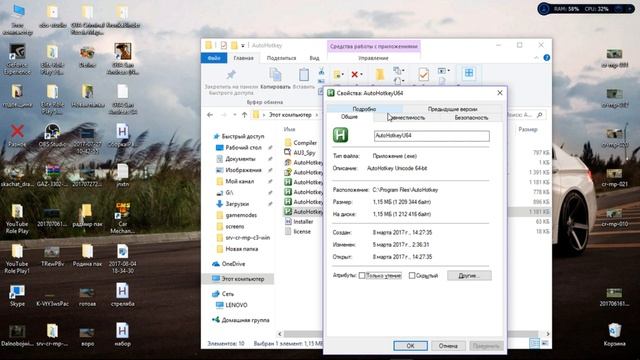Click file name field AutoHotkeyU64
The width and height of the screenshot is (640, 360).
pyautogui.click(x=431, y=136)
